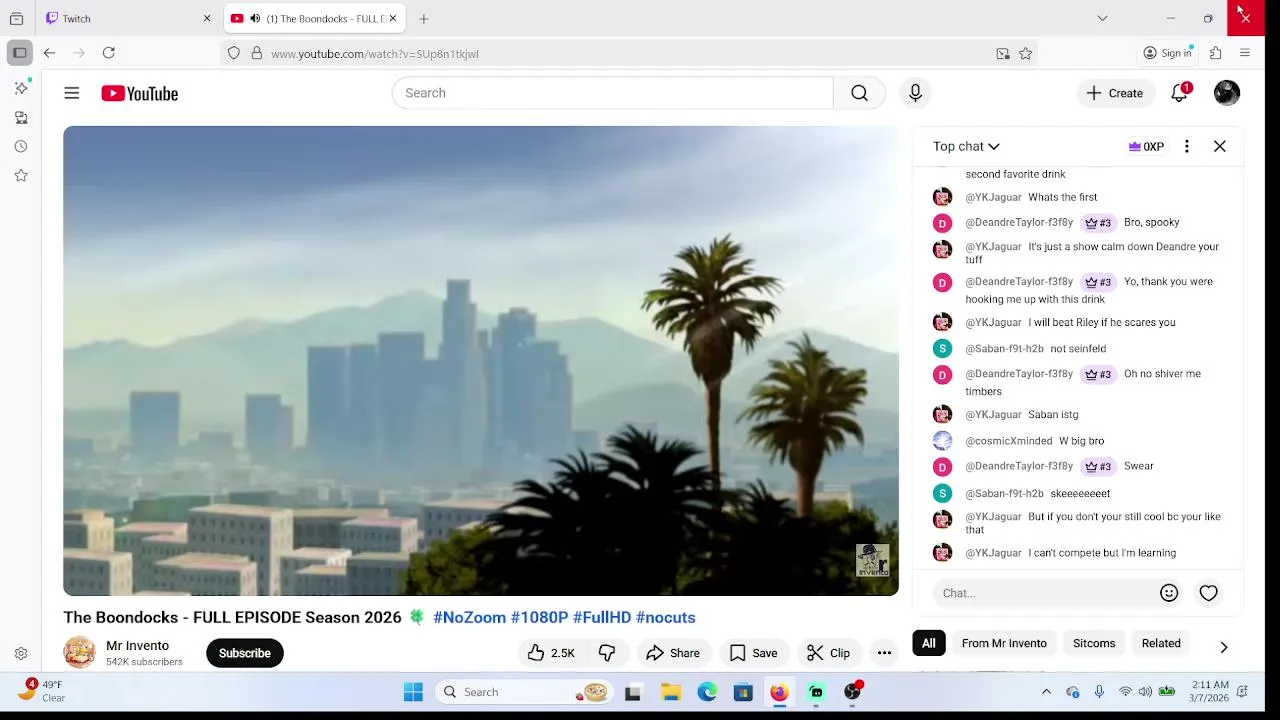
Task: Open bookmarks star in Firefox sidebar
Action: 21,175
